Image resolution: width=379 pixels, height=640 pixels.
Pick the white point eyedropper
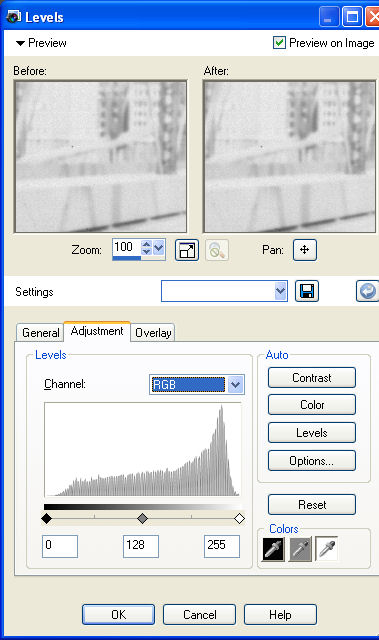(327, 549)
